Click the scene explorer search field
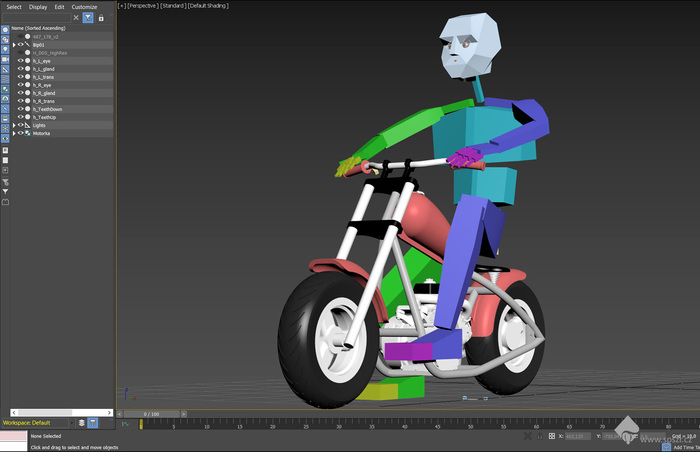The width and height of the screenshot is (700, 452). pyautogui.click(x=36, y=17)
